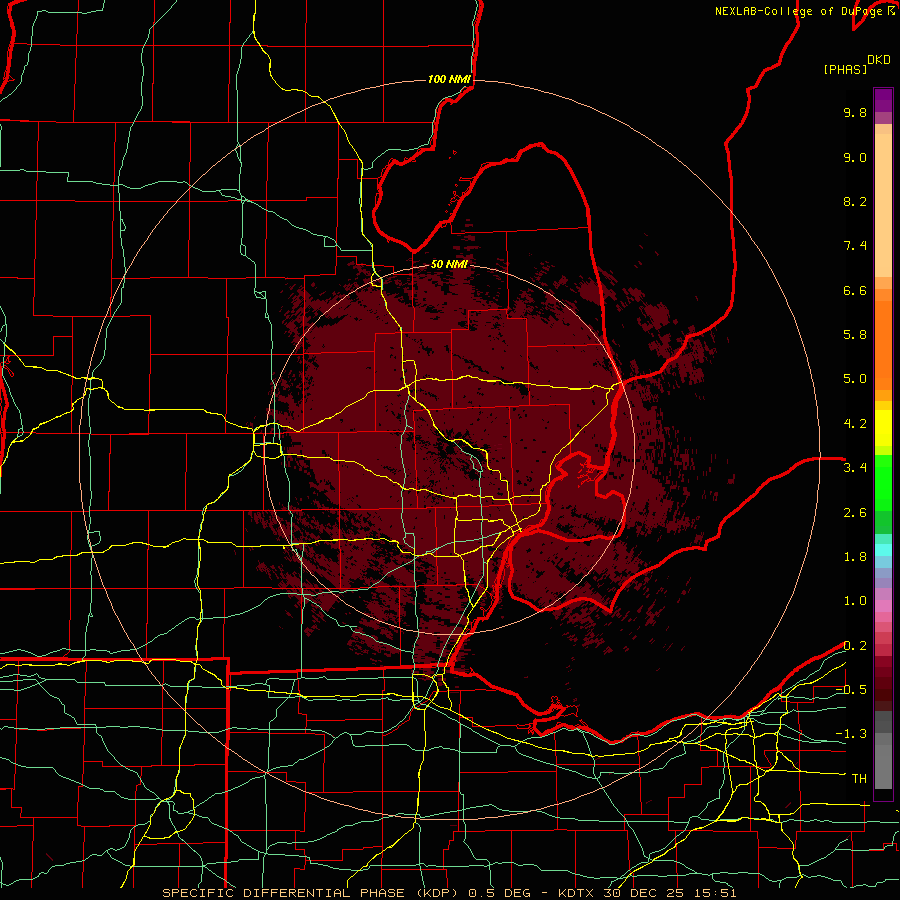The image size is (900, 900).
Task: Pick the purple segment atop the color bar
Action: (883, 100)
